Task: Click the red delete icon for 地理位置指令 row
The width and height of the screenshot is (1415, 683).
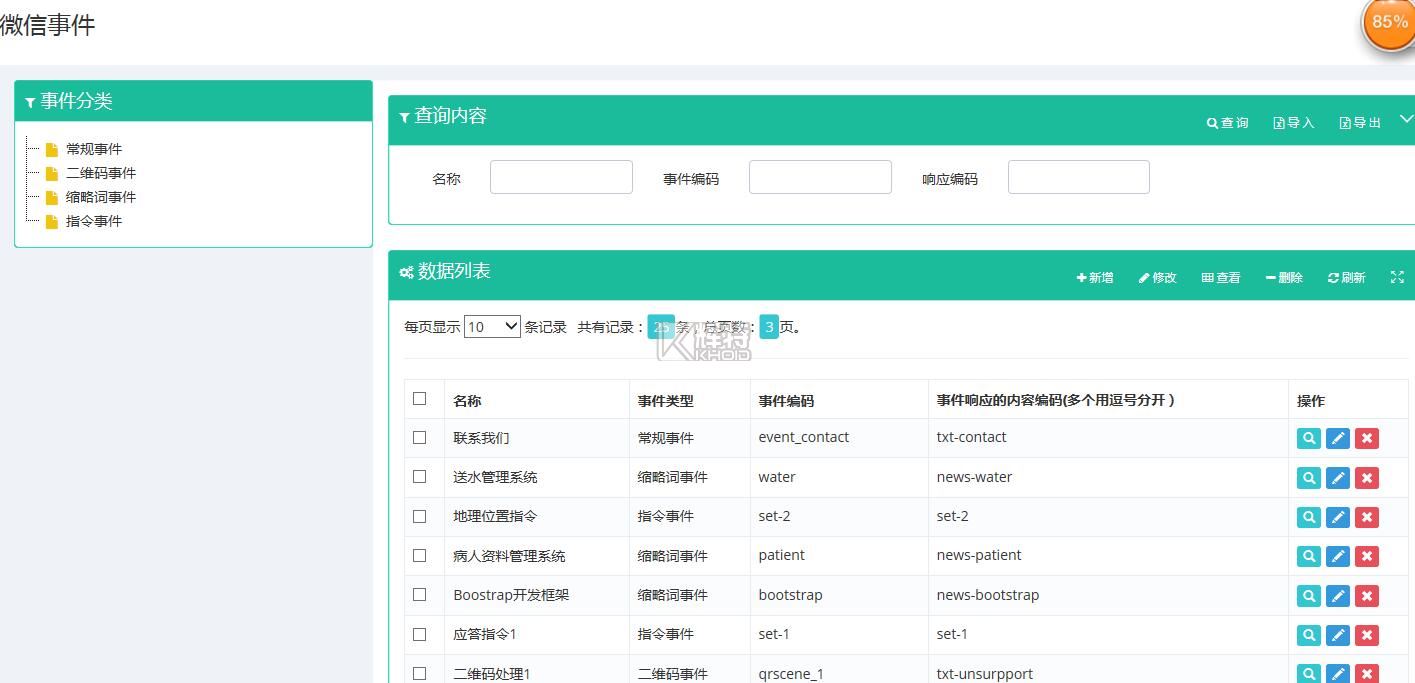Action: (1366, 517)
